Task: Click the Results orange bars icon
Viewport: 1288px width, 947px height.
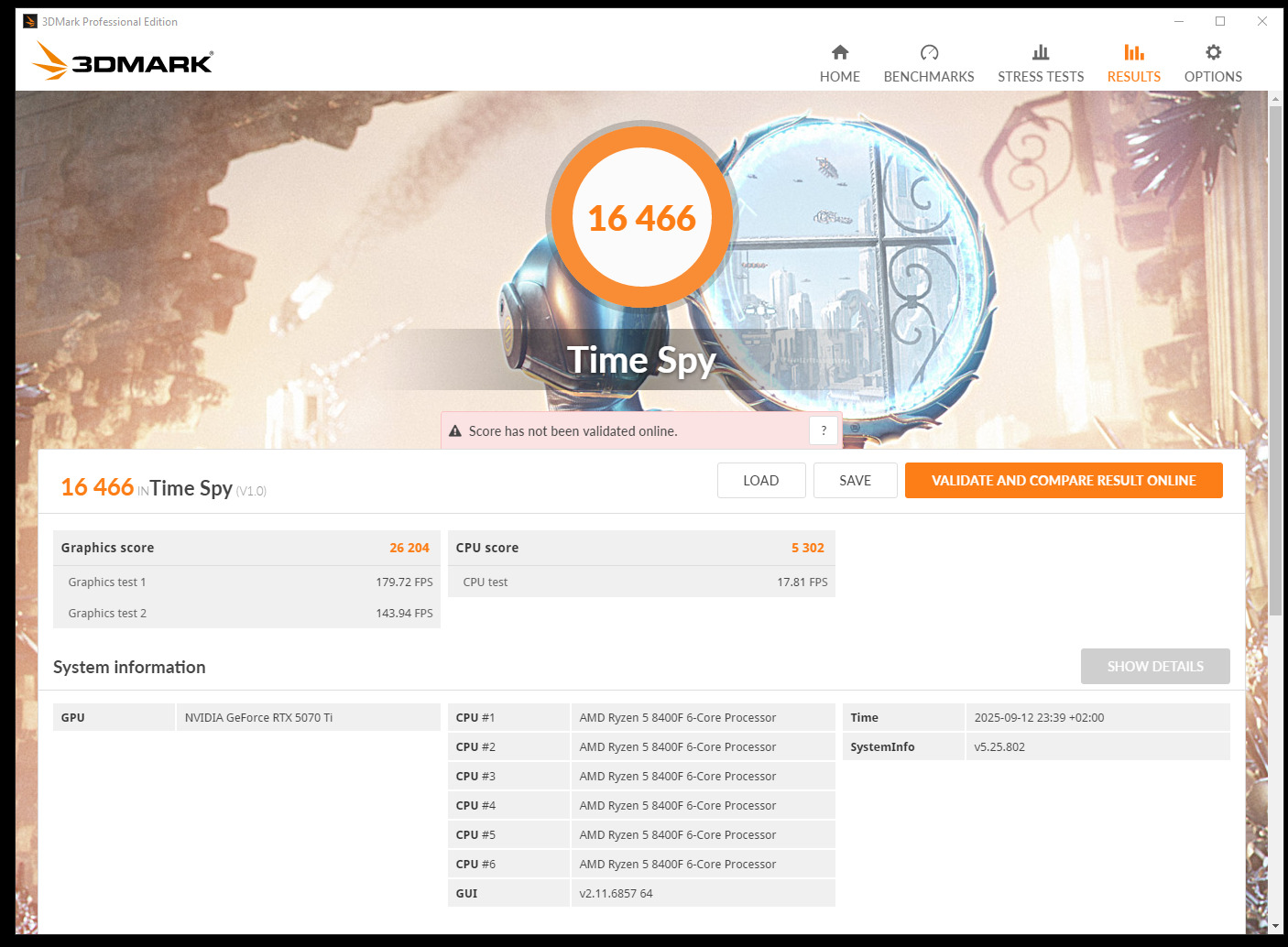Action: tap(1134, 52)
